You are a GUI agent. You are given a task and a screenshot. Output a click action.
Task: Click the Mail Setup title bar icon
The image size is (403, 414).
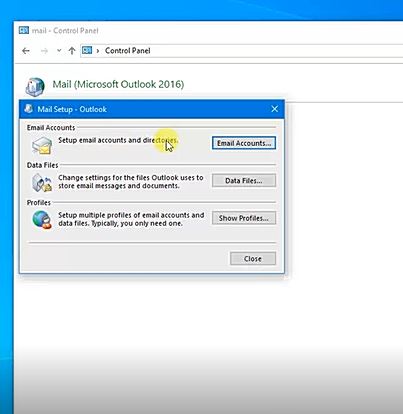[29, 109]
